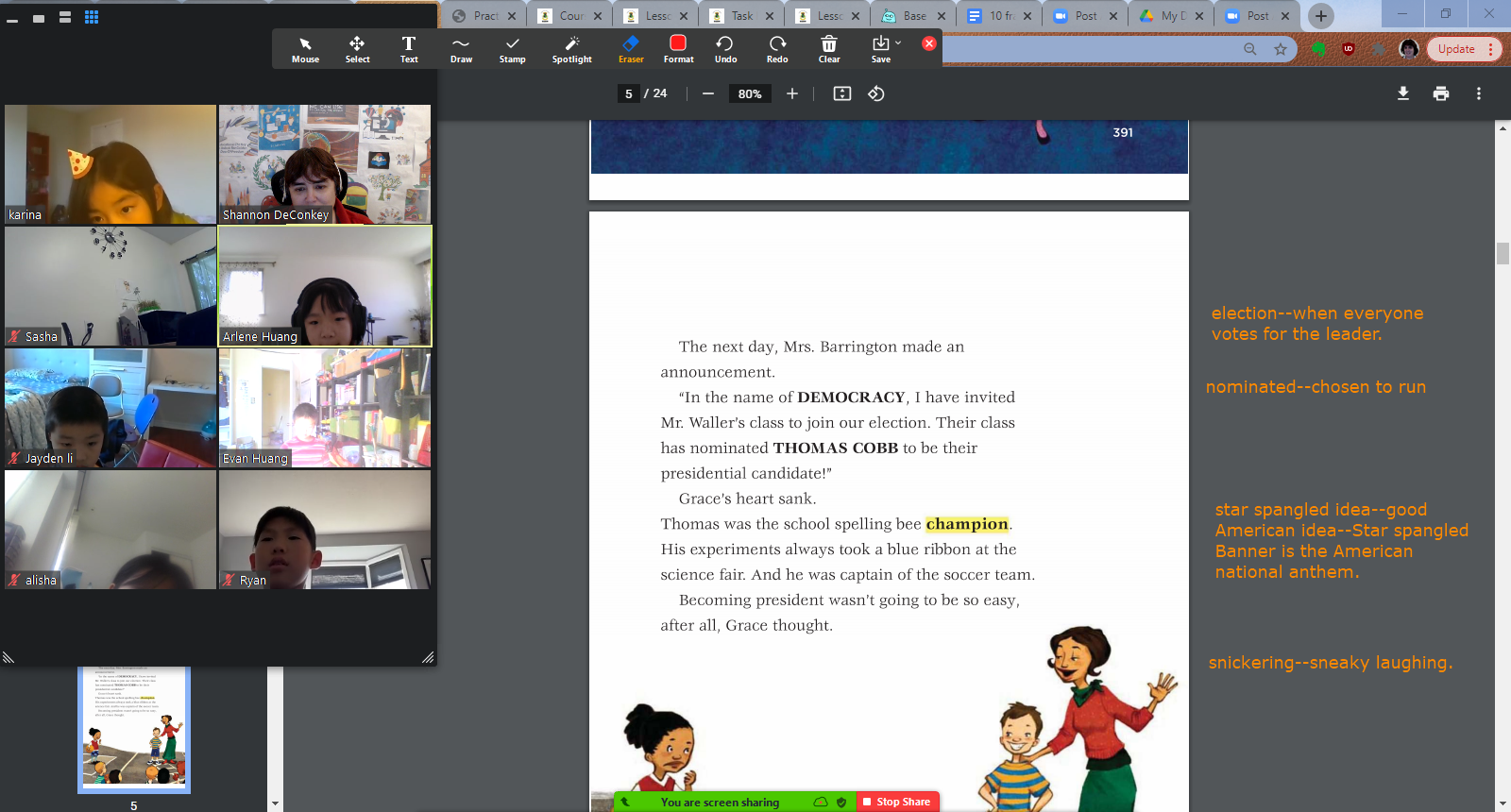Open the PDF viewer more actions menu
The width and height of the screenshot is (1511, 812).
point(1479,93)
